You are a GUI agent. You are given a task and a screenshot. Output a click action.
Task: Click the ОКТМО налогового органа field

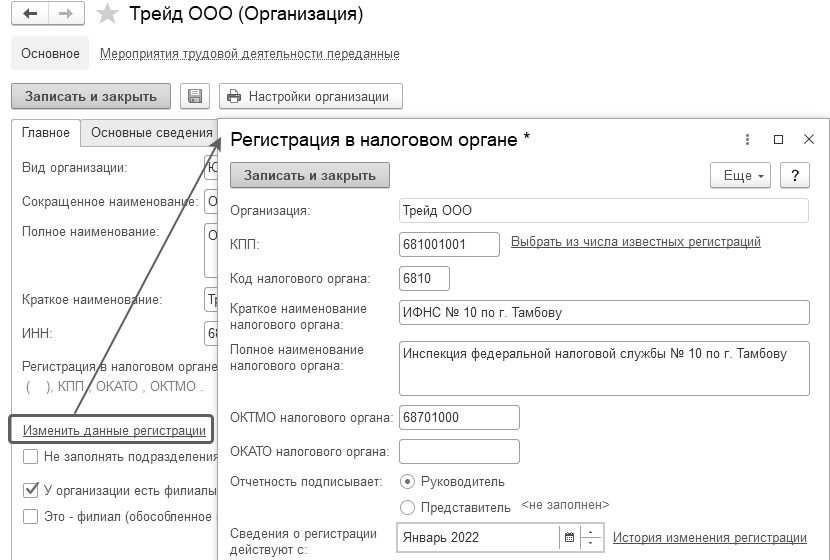coord(459,418)
